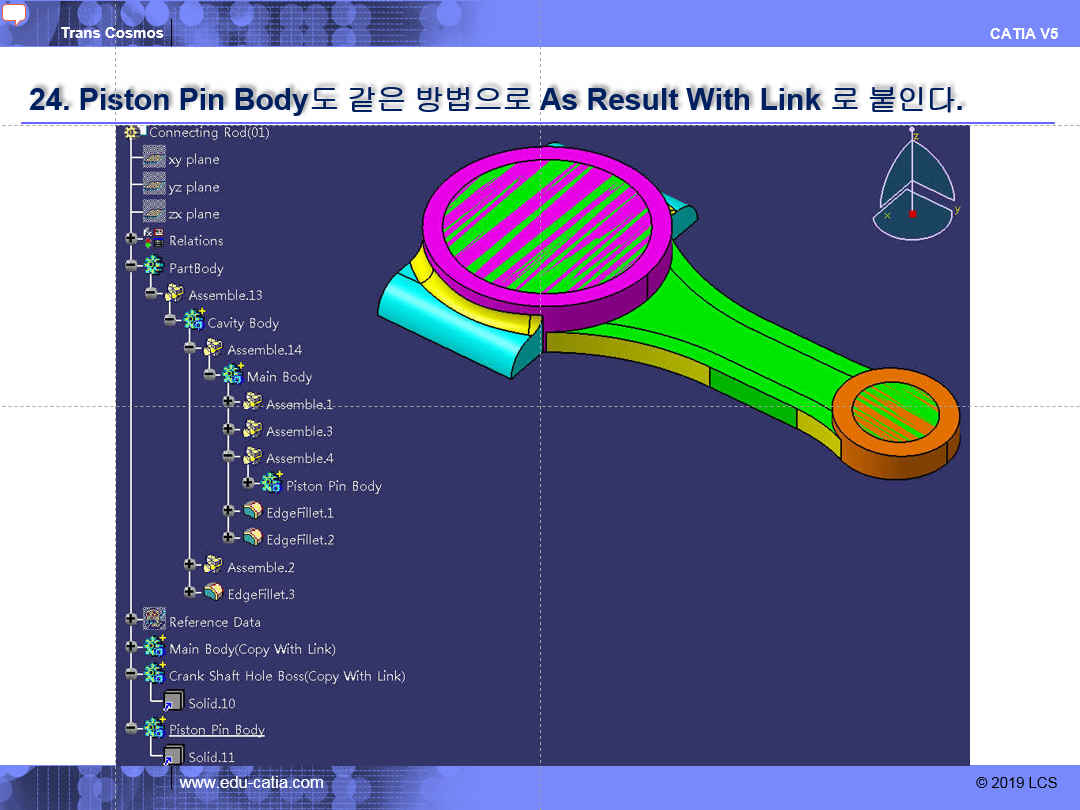Click the Solid.10 icon
The image size is (1080, 810).
click(173, 702)
